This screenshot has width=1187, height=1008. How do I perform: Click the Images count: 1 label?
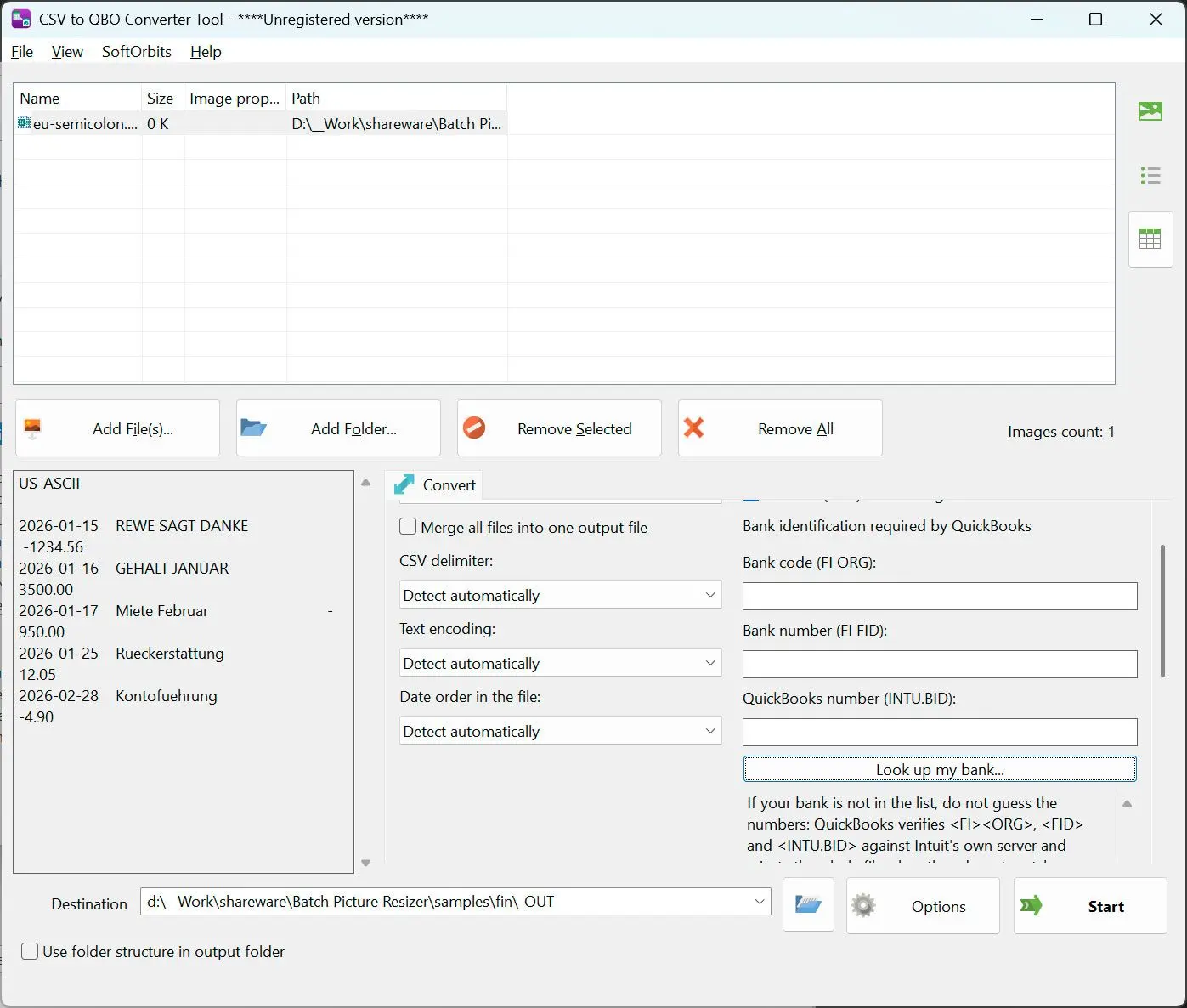click(1060, 431)
